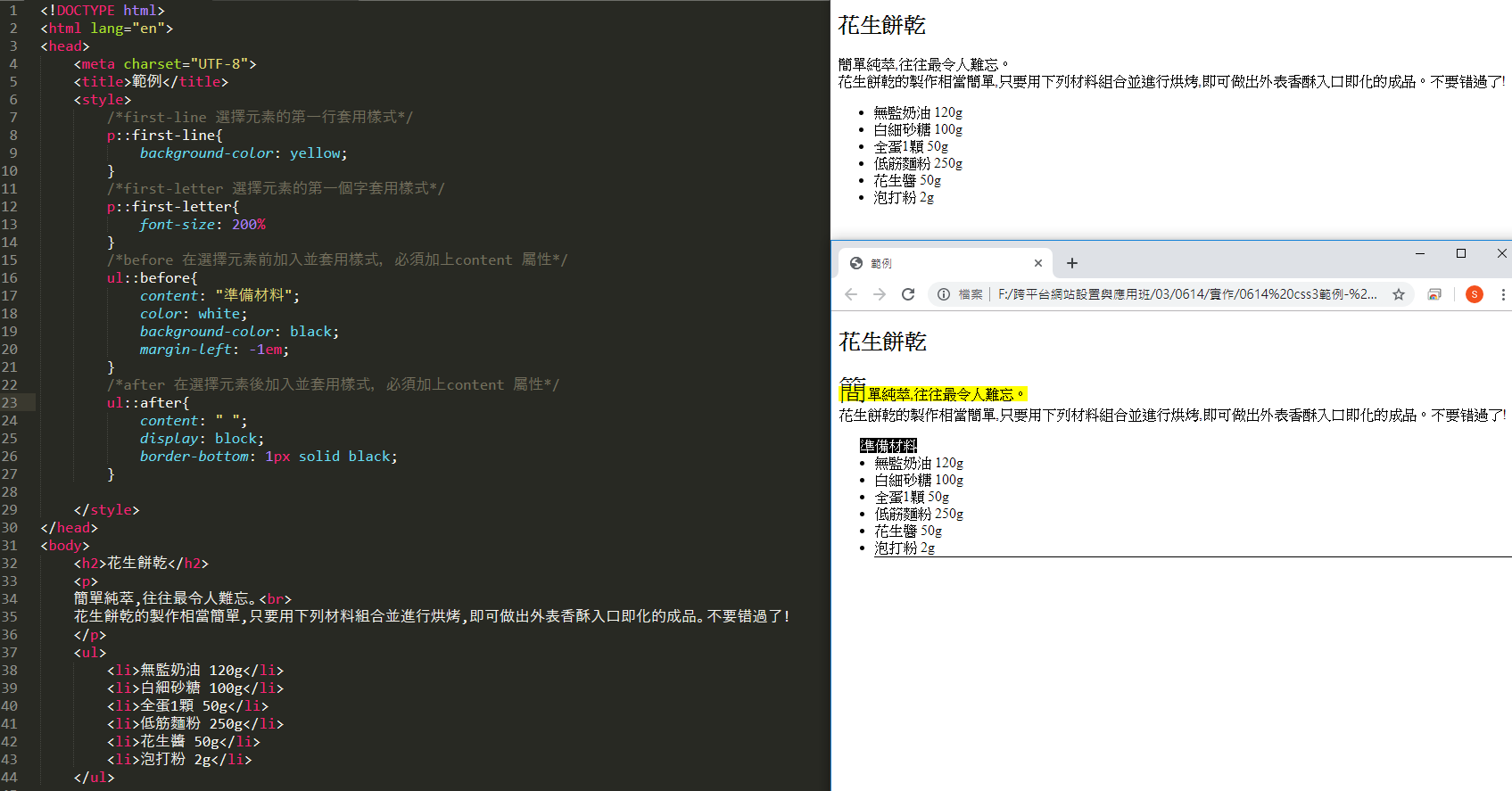Open Chrome's three-dot menu
Screen dimensions: 1512x791
pyautogui.click(x=1503, y=294)
